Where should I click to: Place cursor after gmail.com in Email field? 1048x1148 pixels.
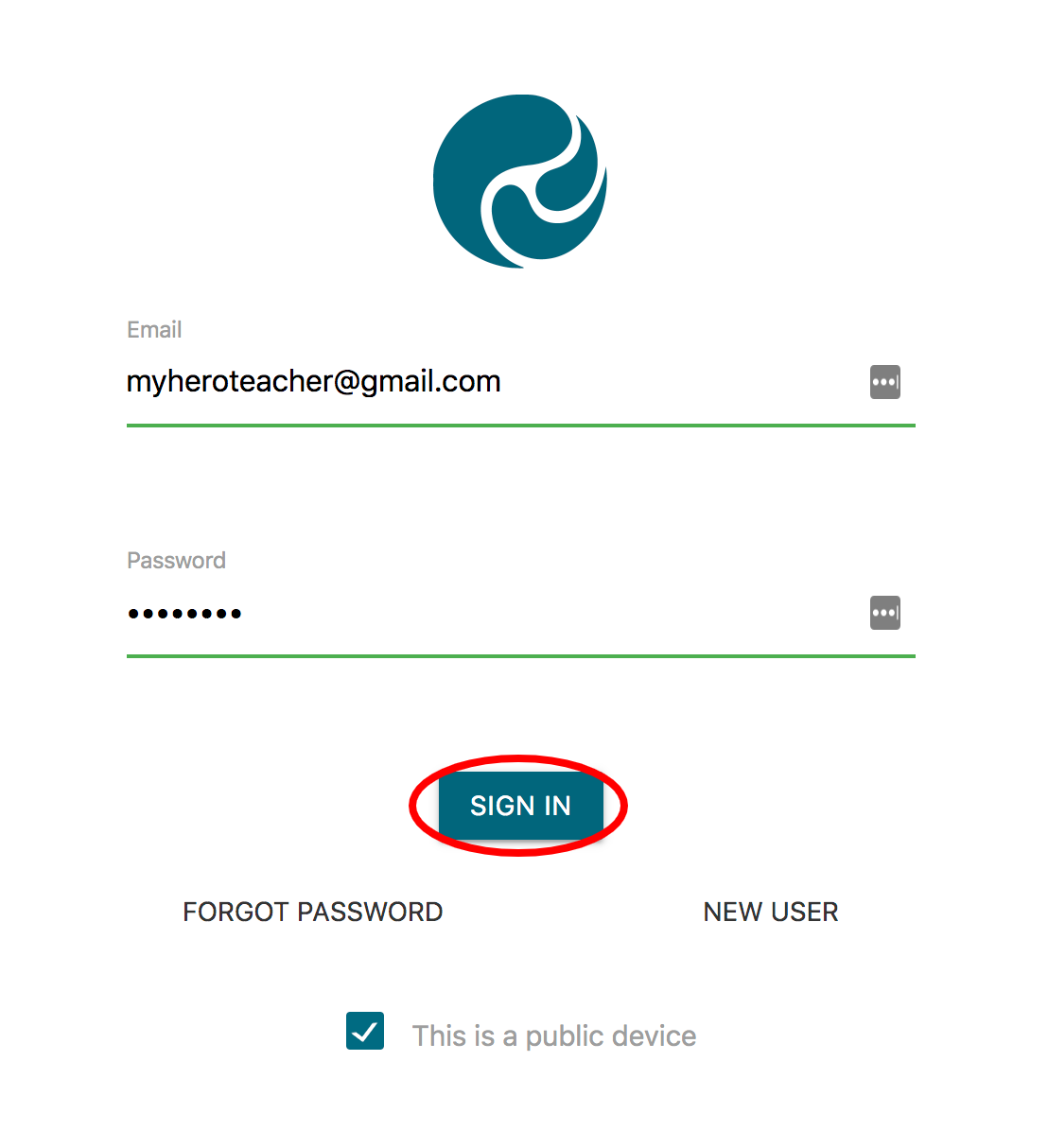[x=503, y=382]
